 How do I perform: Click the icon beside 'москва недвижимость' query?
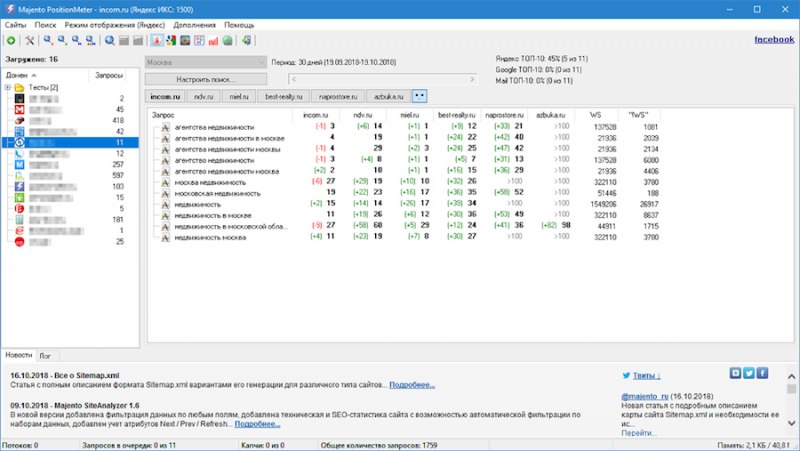tap(165, 183)
